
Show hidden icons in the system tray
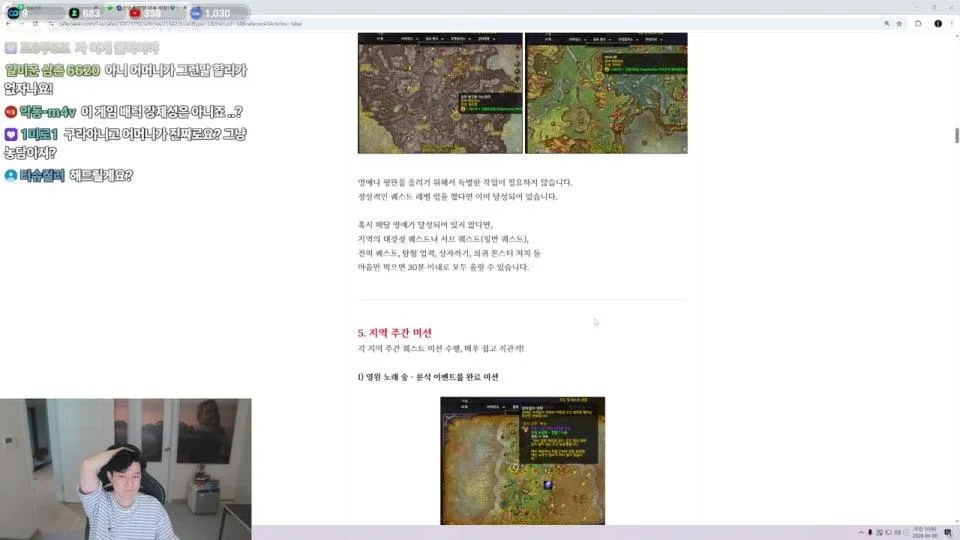861,533
